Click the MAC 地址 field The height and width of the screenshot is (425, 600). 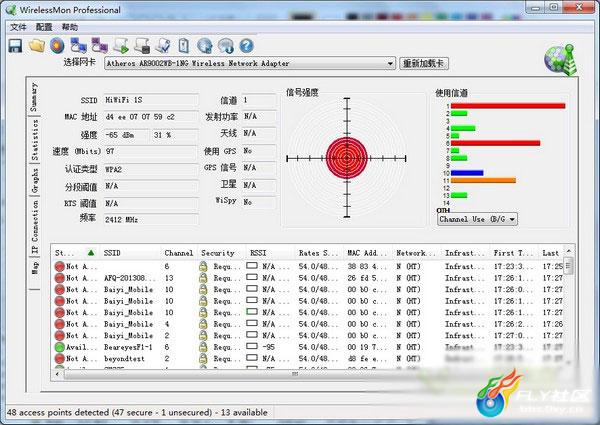click(151, 117)
